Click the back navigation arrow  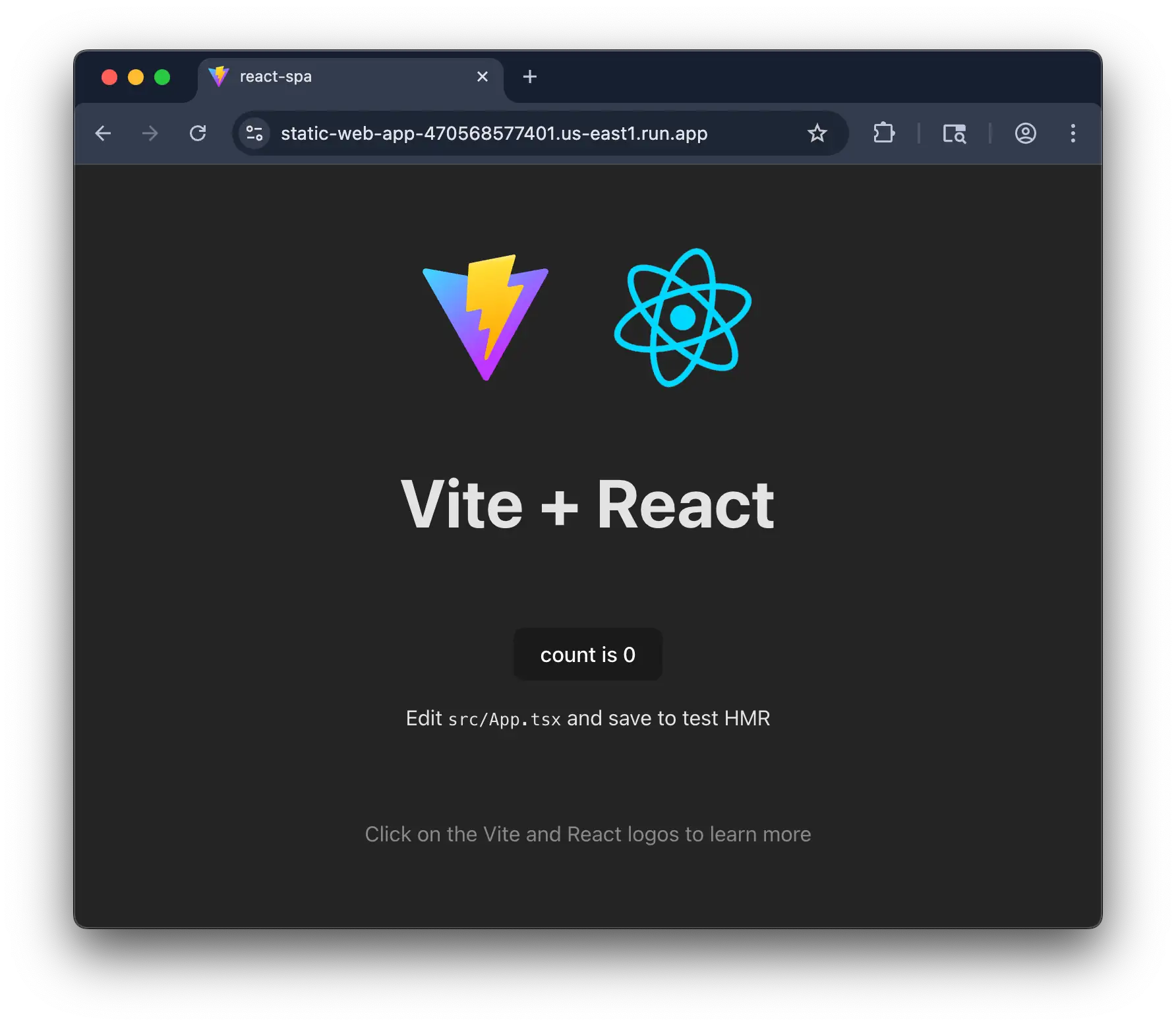[x=103, y=133]
